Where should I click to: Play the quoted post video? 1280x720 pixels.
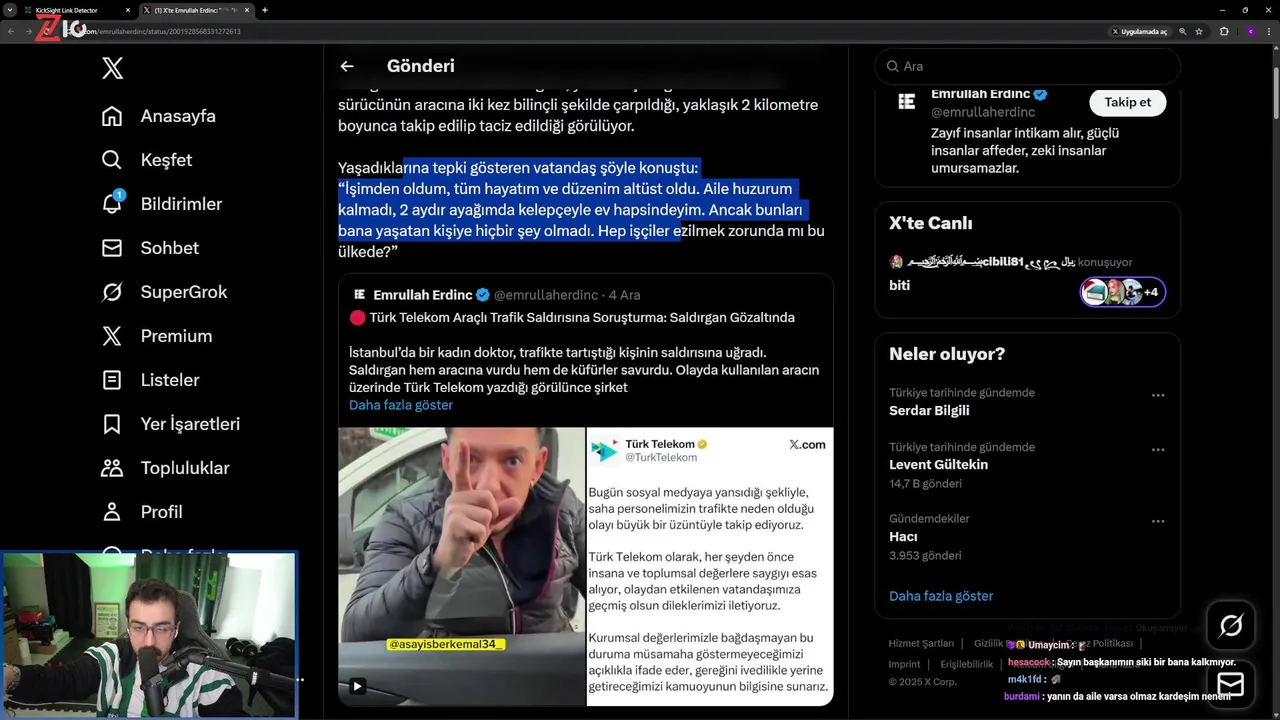pos(357,686)
